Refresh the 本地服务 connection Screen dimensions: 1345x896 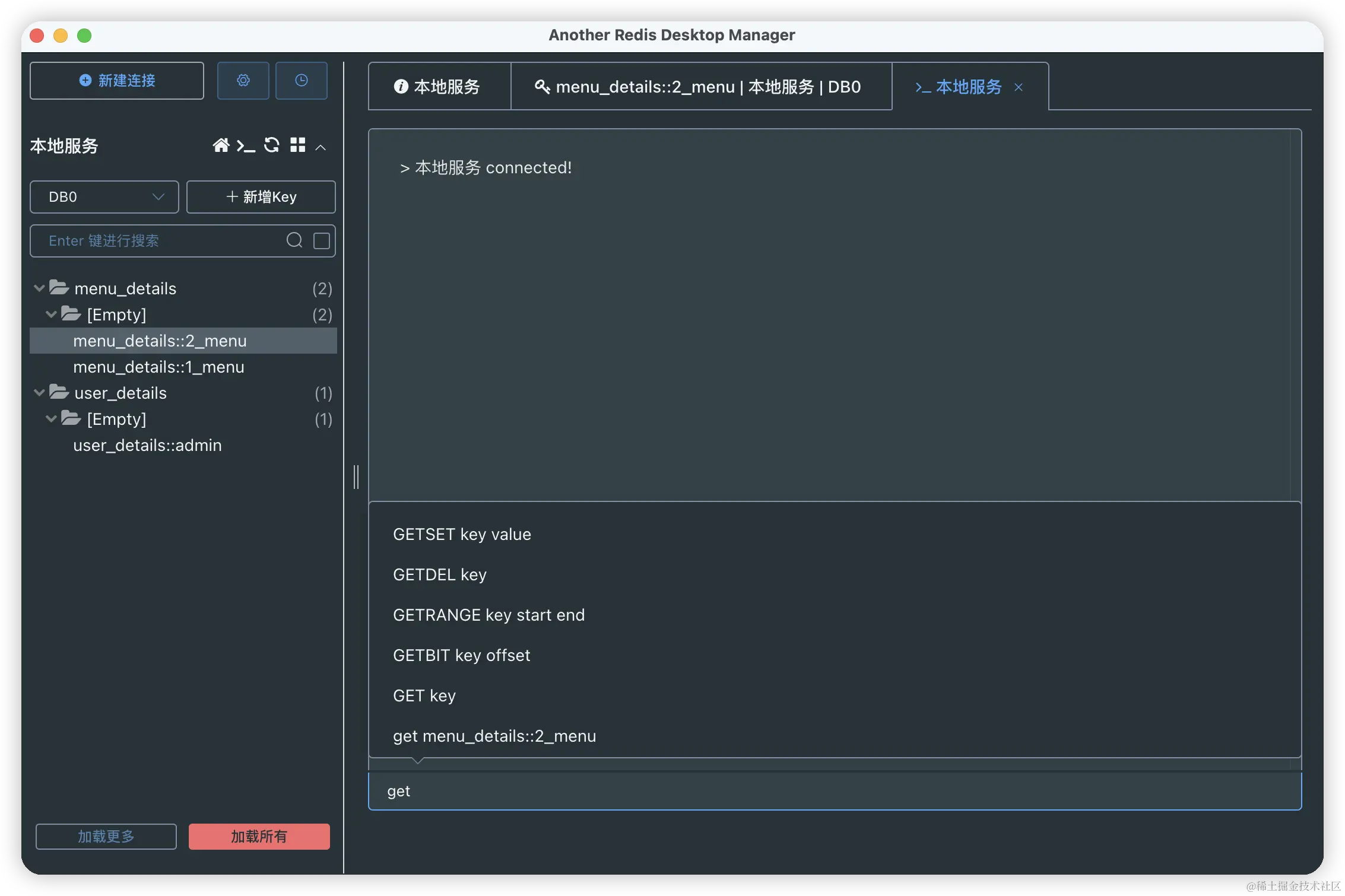pos(272,145)
